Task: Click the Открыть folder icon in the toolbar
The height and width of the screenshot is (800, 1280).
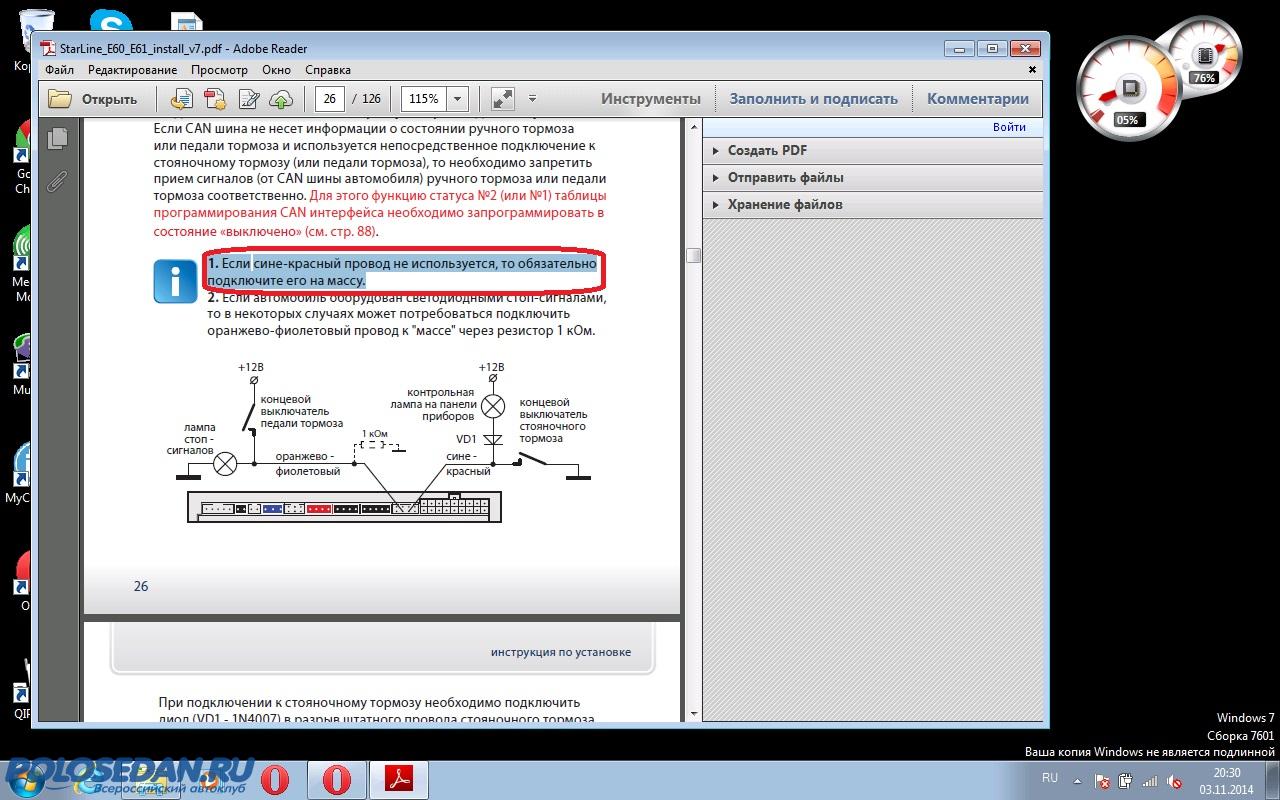Action: point(60,99)
